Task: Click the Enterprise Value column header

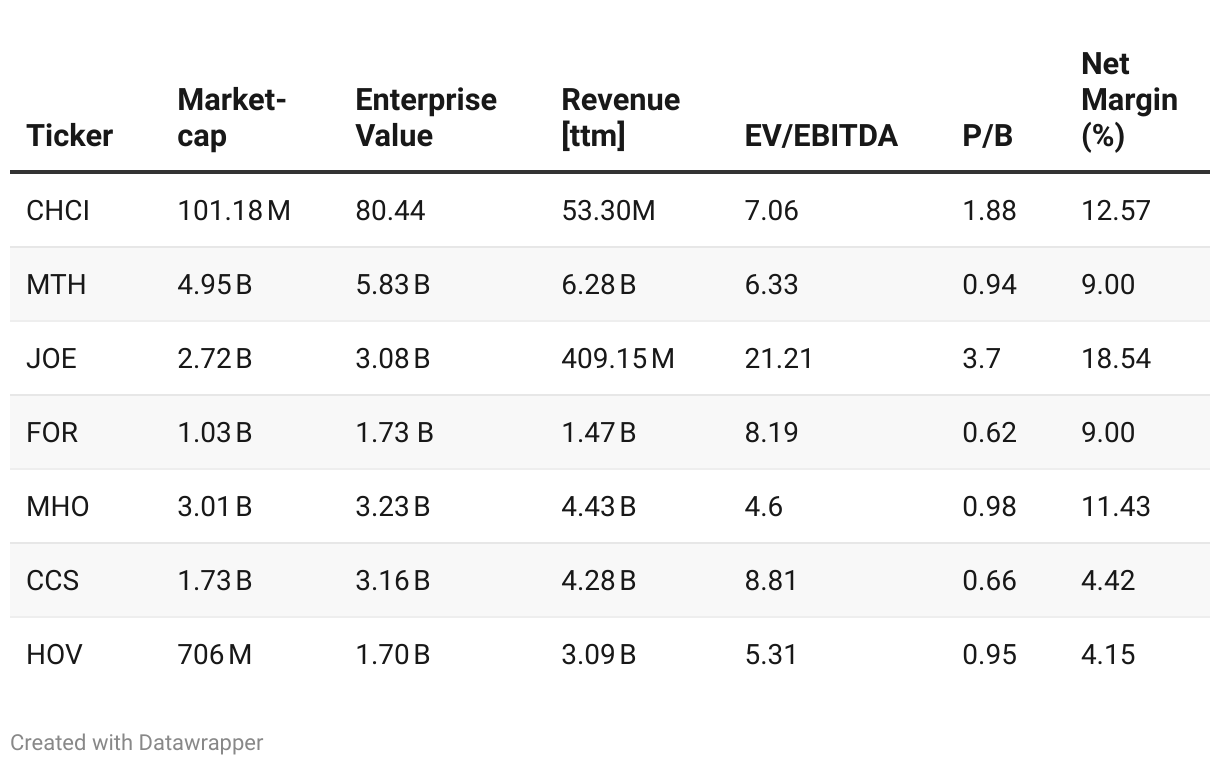Action: (425, 118)
